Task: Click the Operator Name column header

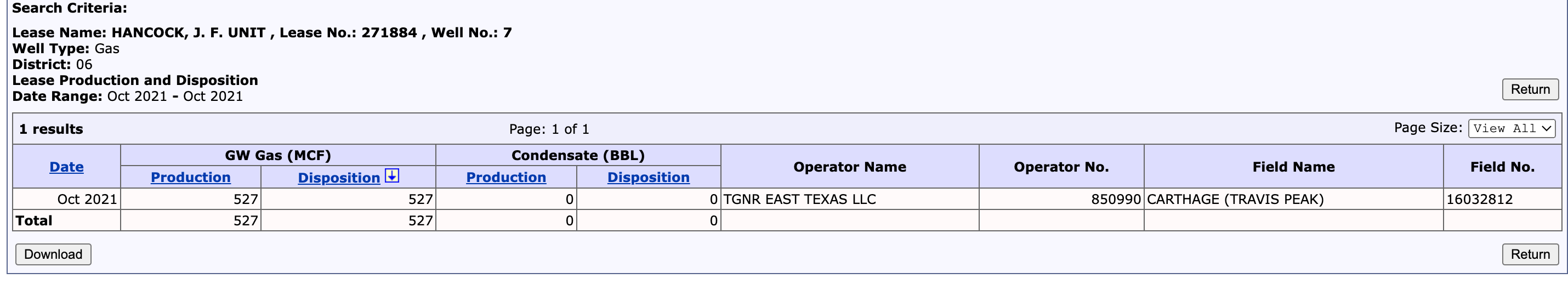Action: pos(850,167)
